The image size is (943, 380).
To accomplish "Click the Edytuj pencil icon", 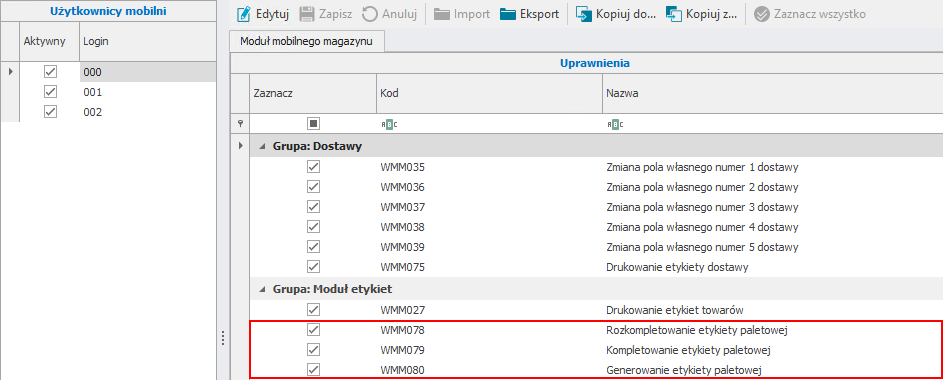I will (x=243, y=14).
